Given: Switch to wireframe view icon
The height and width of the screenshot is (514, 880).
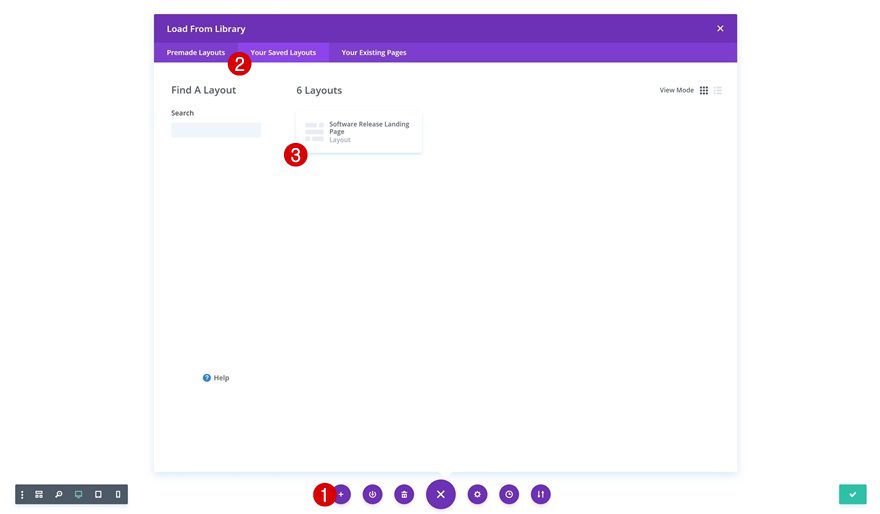Looking at the screenshot, I should [x=39, y=494].
